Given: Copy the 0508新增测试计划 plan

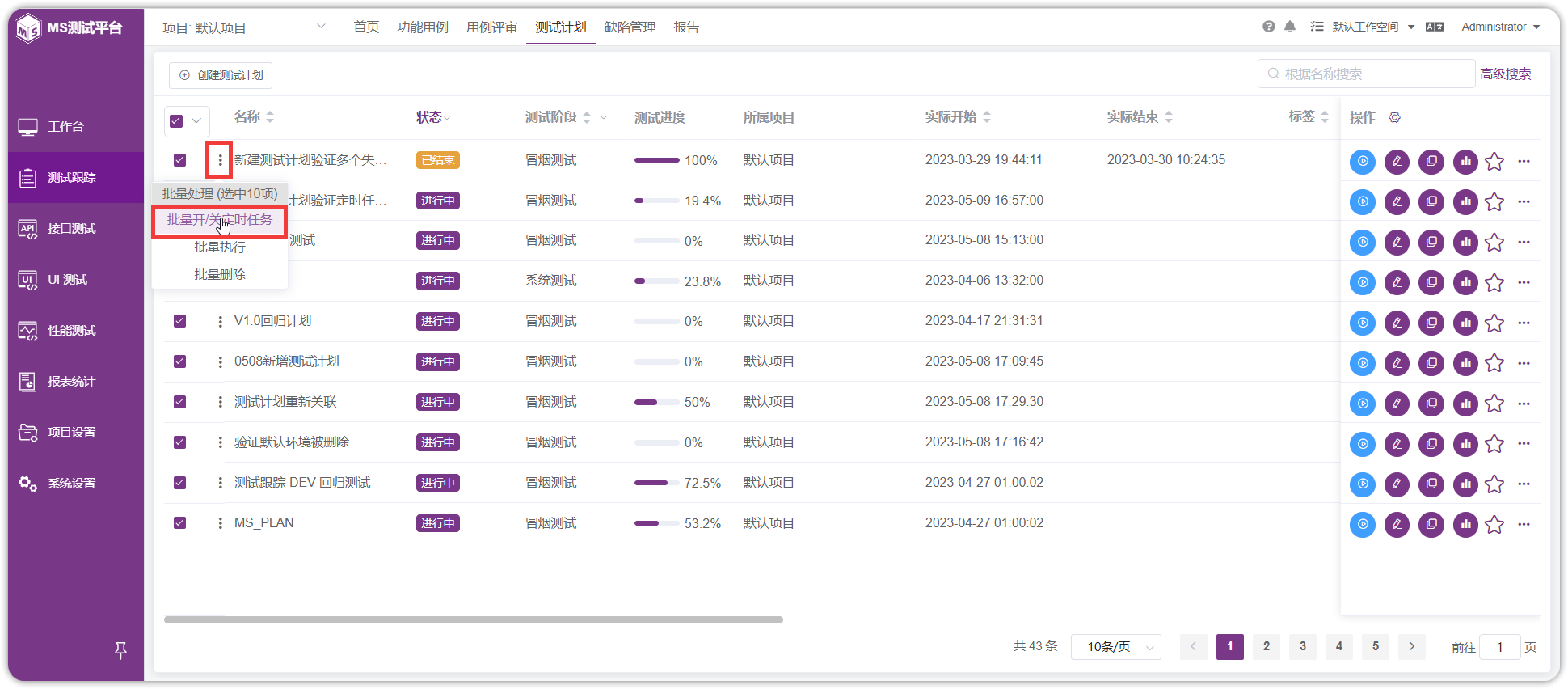Looking at the screenshot, I should click(1431, 363).
